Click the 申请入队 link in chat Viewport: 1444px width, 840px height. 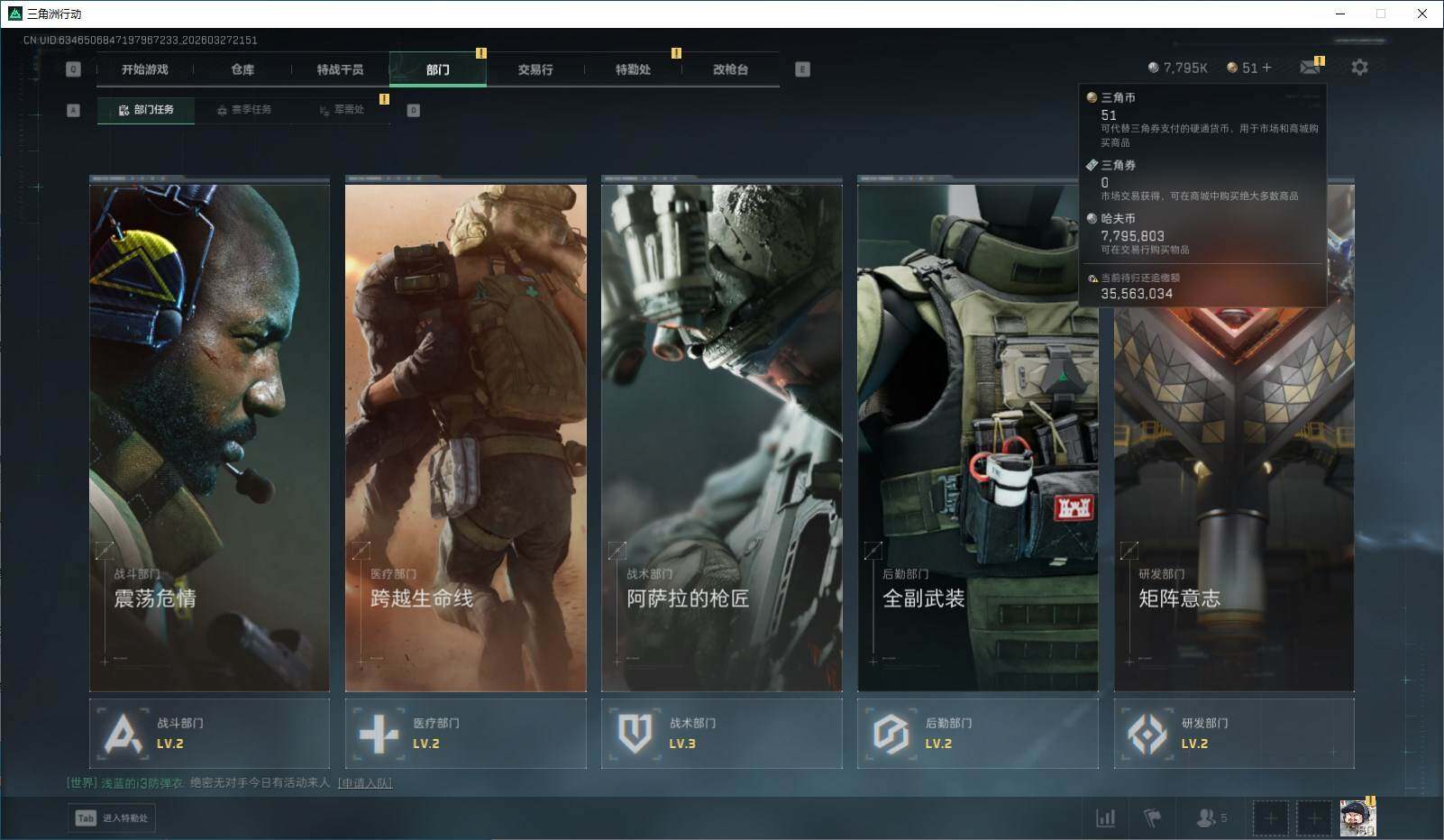365,782
